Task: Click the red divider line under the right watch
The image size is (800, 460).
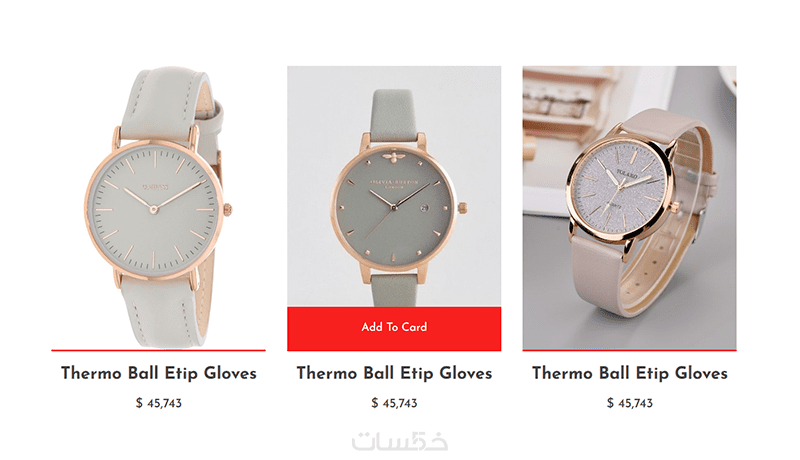Action: [629, 350]
